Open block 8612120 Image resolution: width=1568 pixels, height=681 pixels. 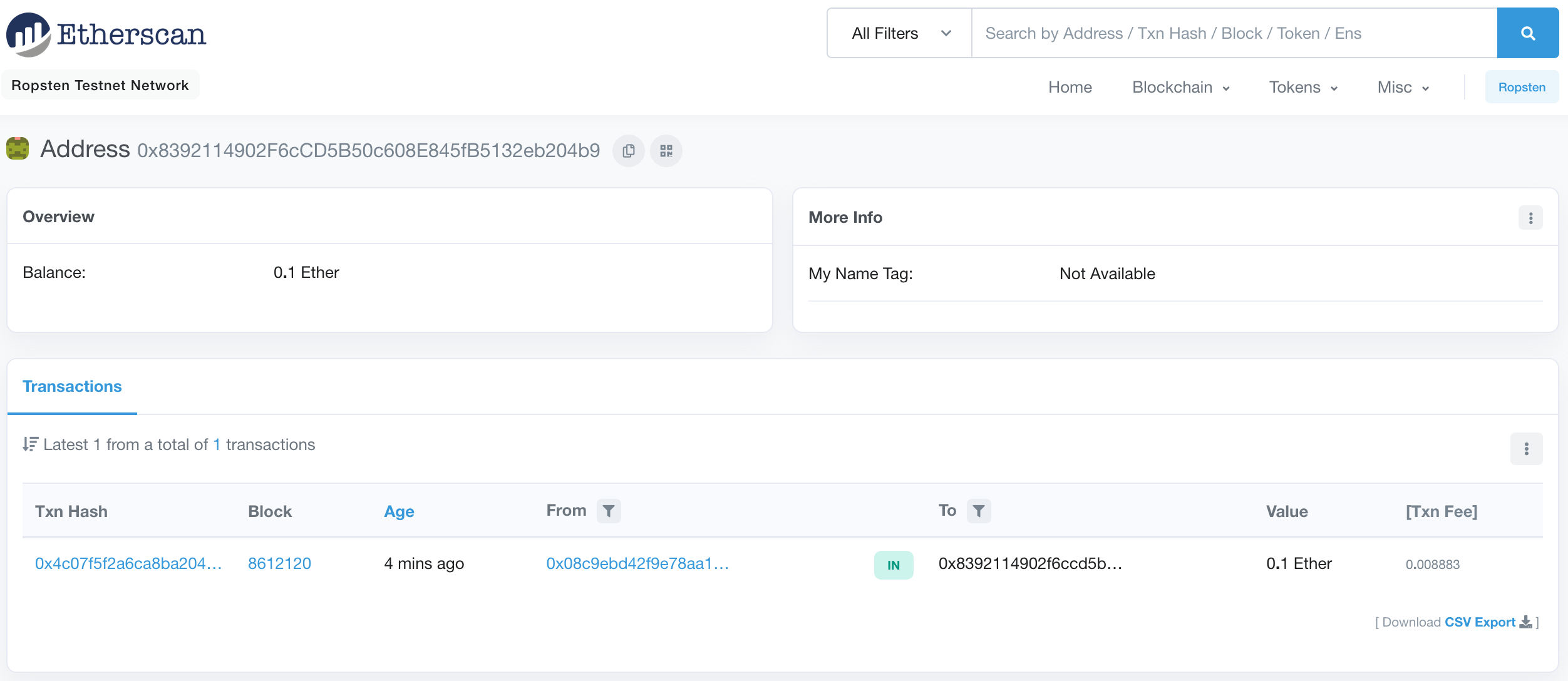[279, 563]
